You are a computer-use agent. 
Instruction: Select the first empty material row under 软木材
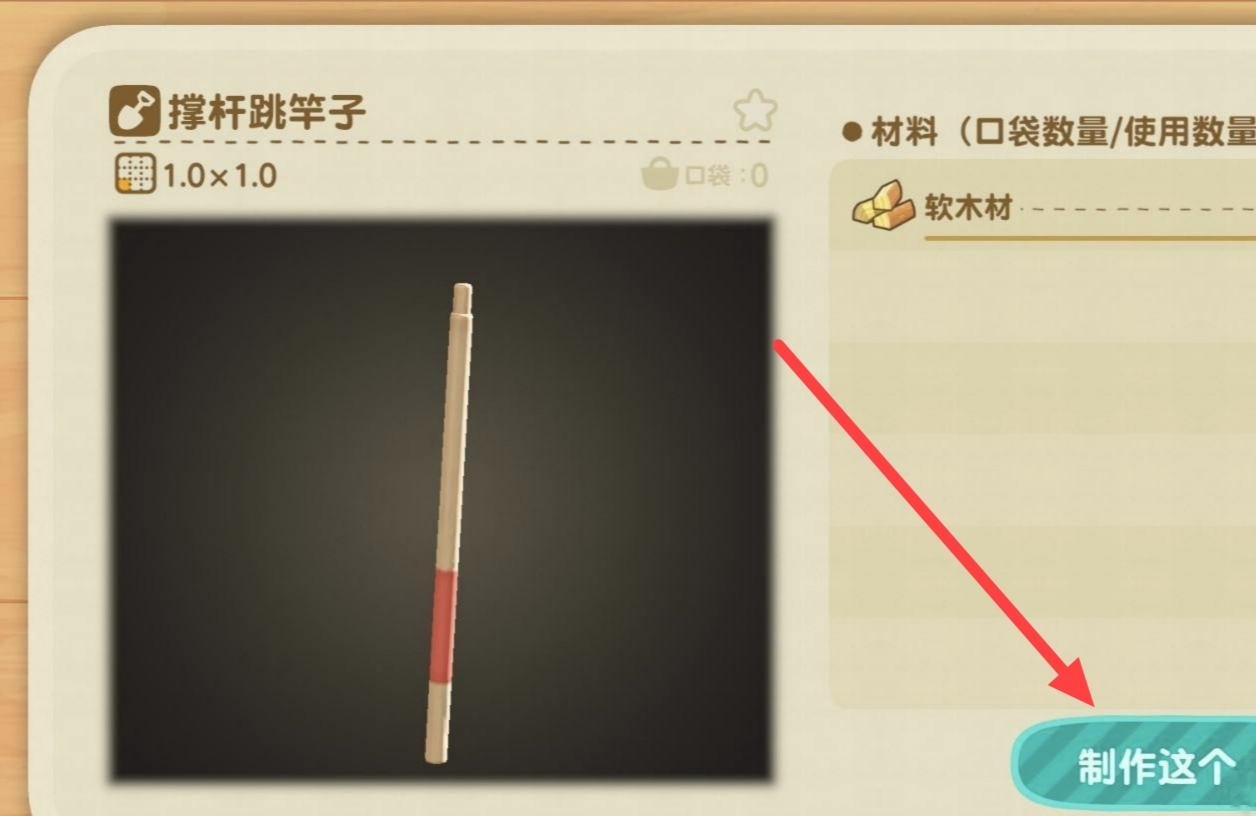point(1043,296)
